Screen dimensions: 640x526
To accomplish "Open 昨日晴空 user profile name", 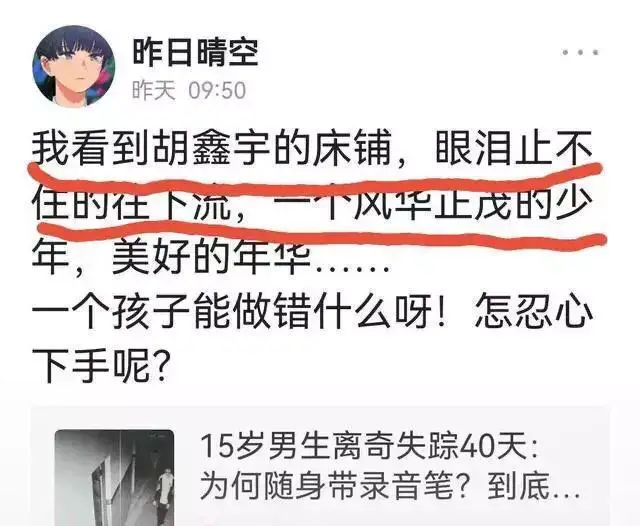I will coord(196,53).
